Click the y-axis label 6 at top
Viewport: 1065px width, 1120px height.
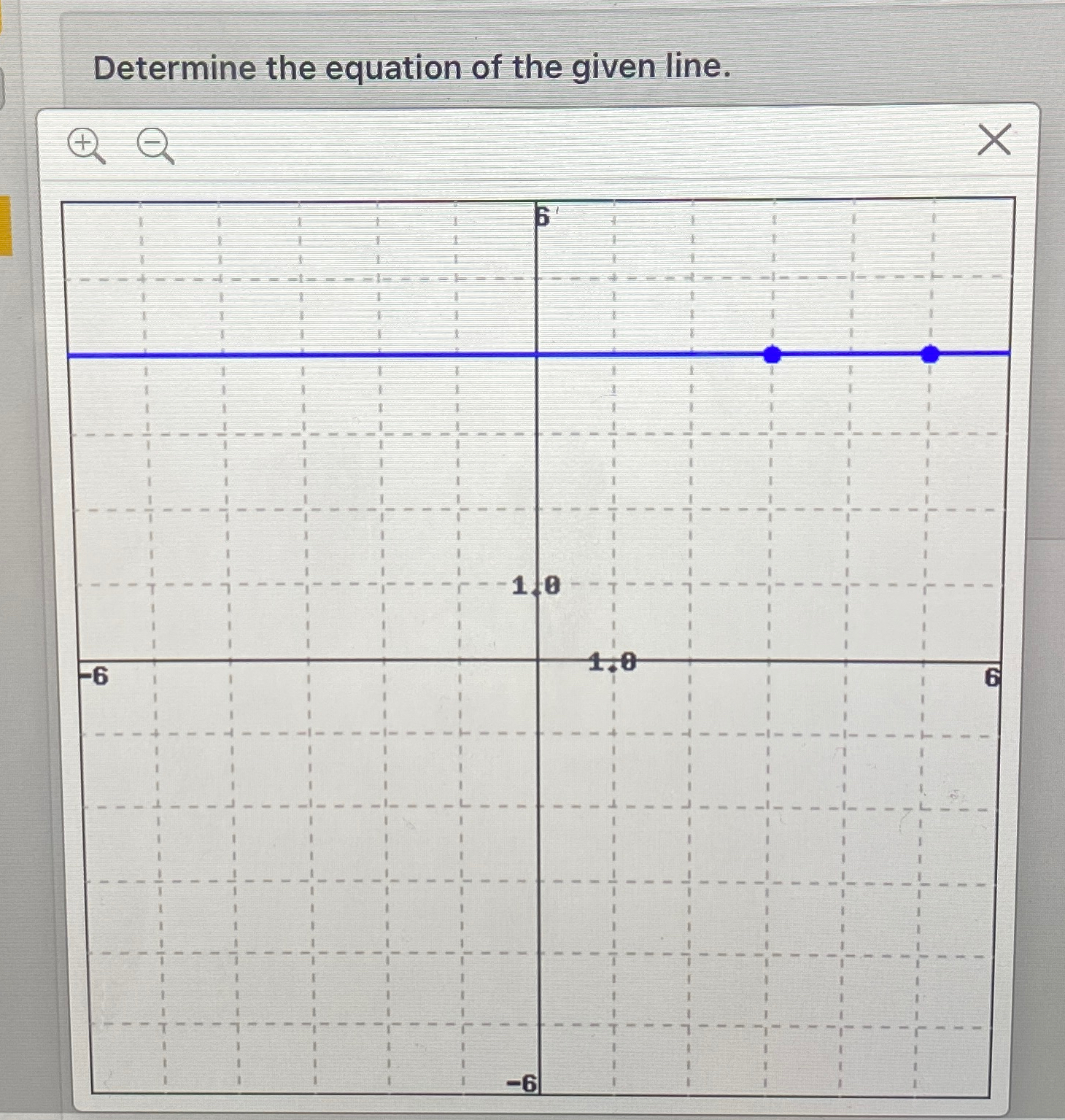point(541,216)
